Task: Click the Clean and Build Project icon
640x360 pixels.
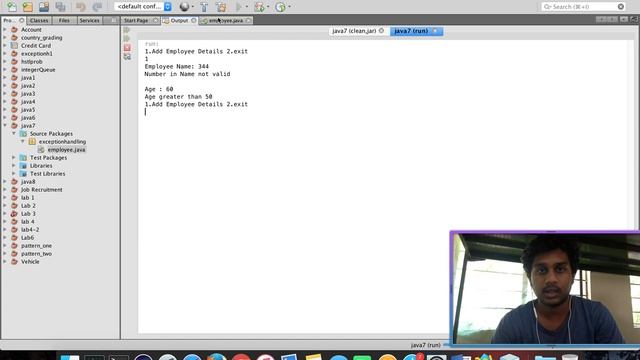Action: 221,7
